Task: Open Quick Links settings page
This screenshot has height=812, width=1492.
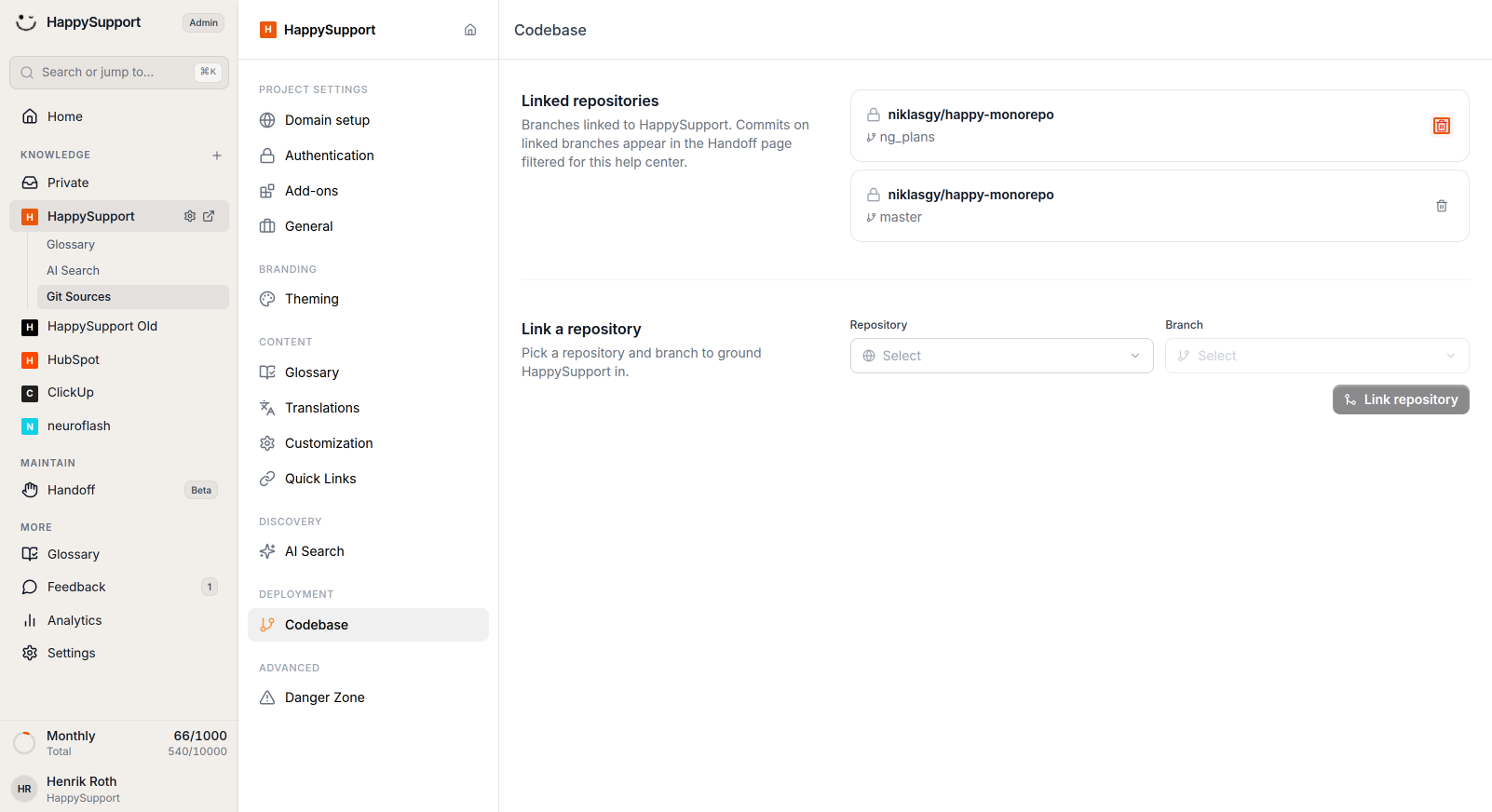Action: [368, 479]
